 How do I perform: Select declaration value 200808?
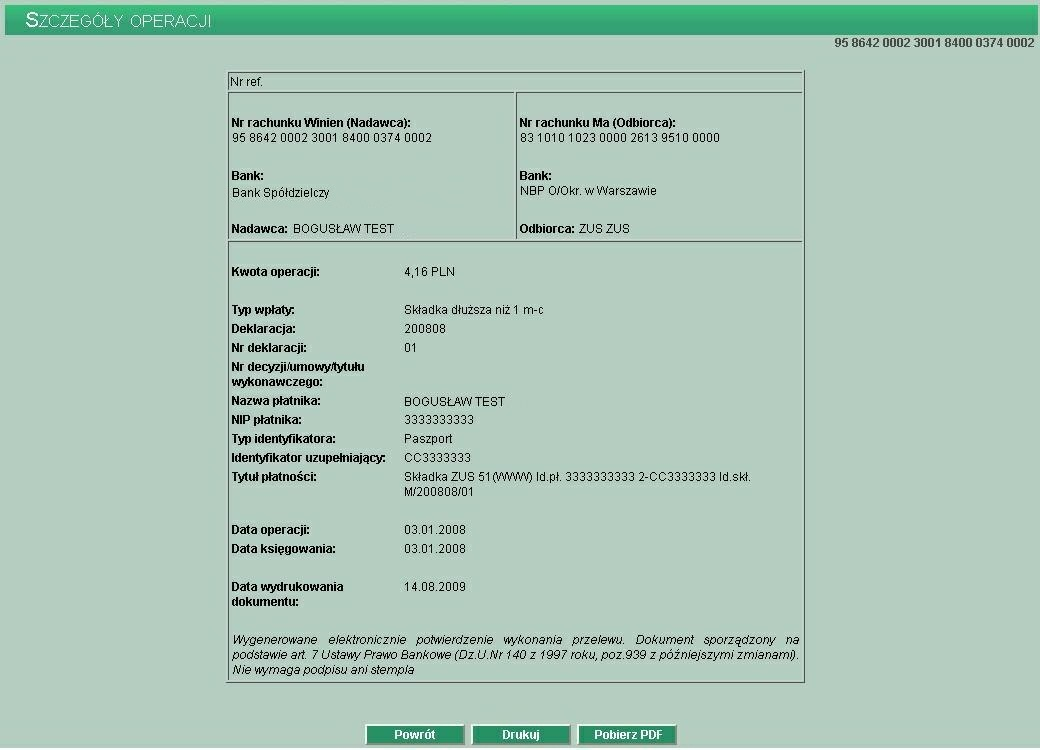pos(424,329)
